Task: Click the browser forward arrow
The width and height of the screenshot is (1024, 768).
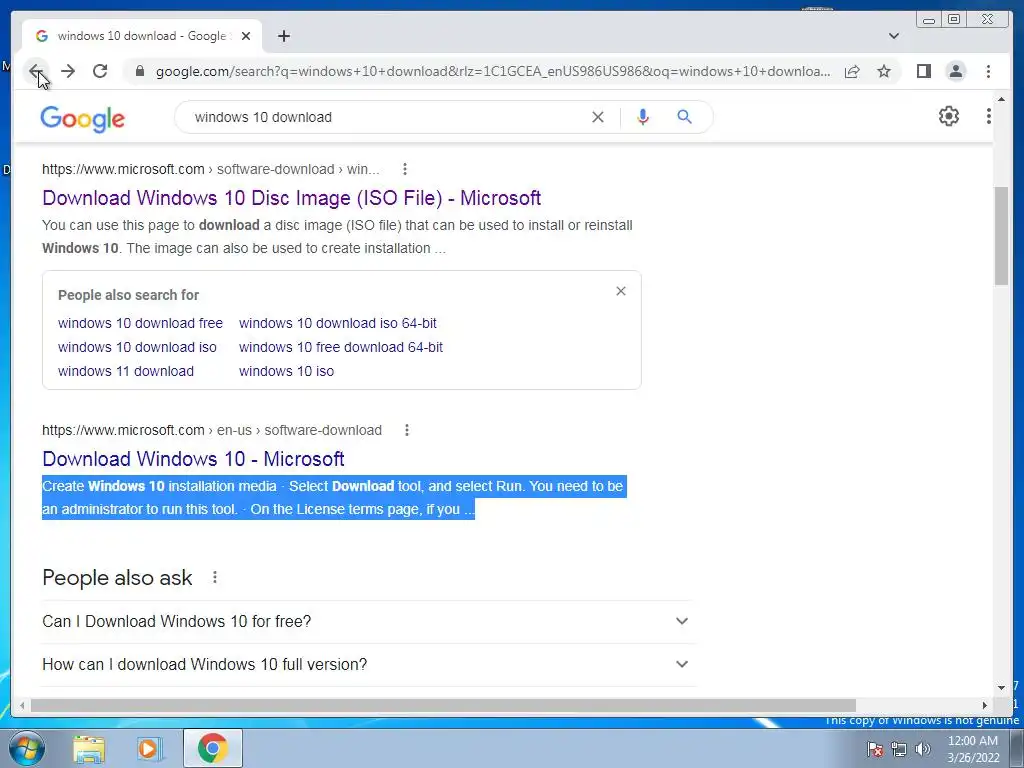Action: tap(68, 71)
